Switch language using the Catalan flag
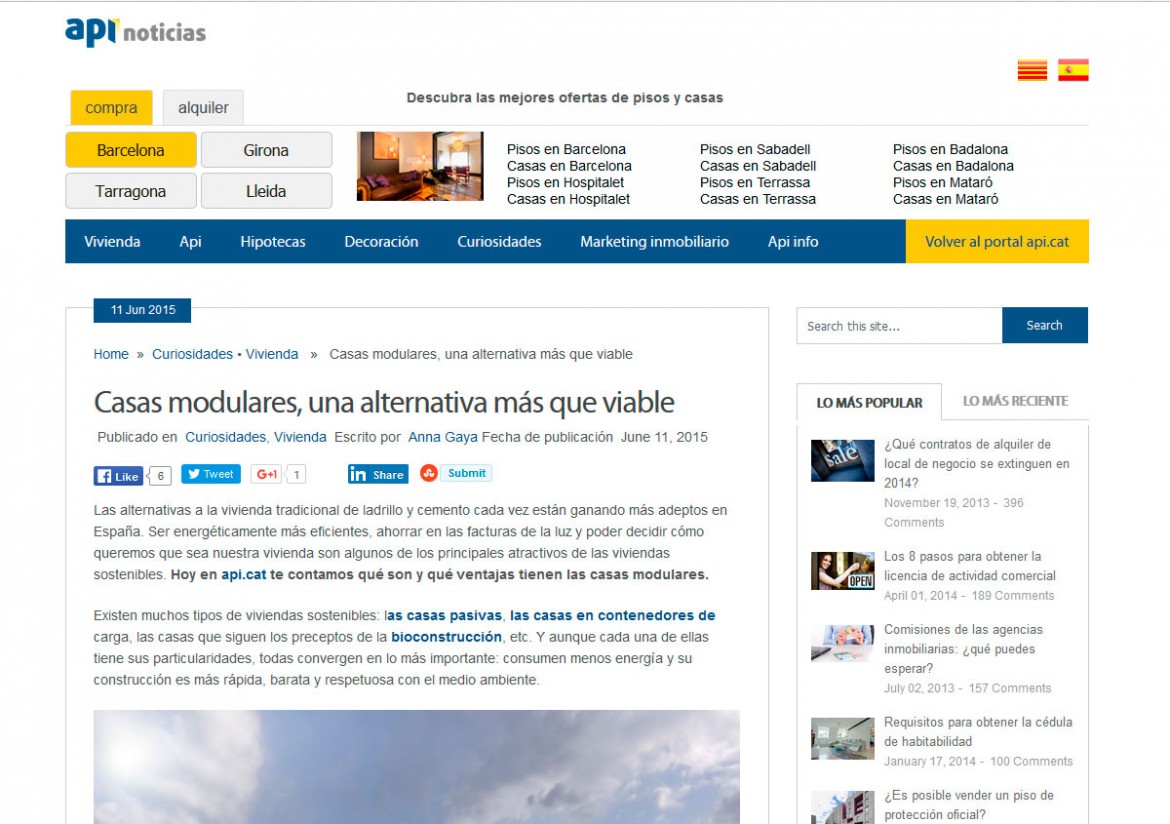The height and width of the screenshot is (824, 1170). coord(1030,71)
